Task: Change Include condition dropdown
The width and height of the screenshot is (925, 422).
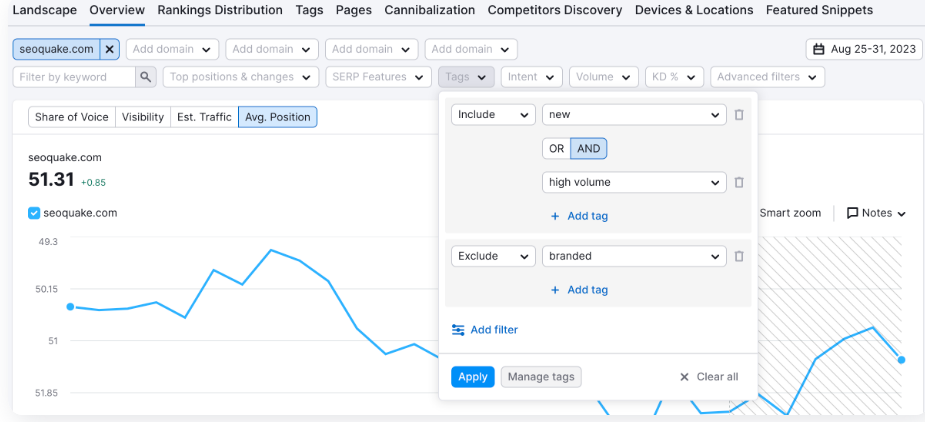Action: pos(493,115)
